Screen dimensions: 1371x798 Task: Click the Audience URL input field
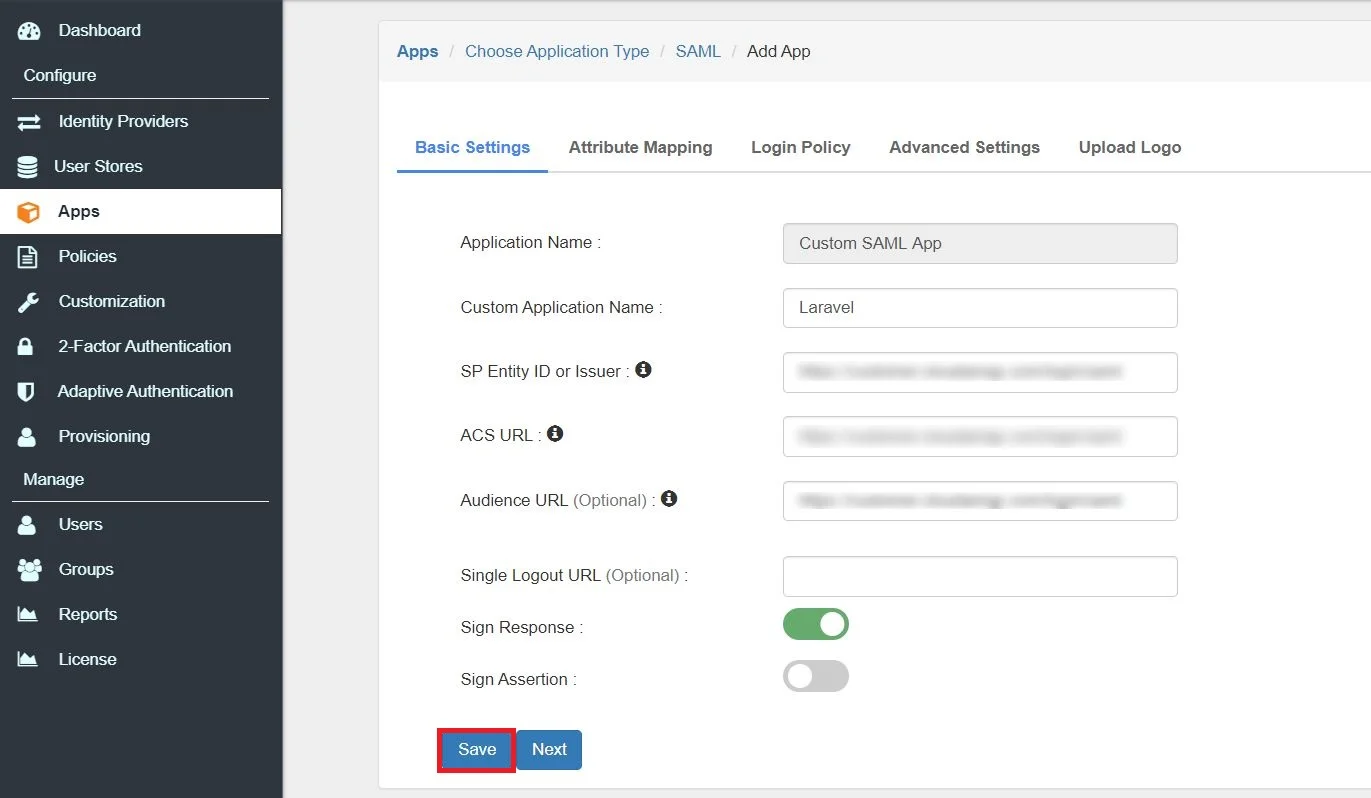[980, 500]
